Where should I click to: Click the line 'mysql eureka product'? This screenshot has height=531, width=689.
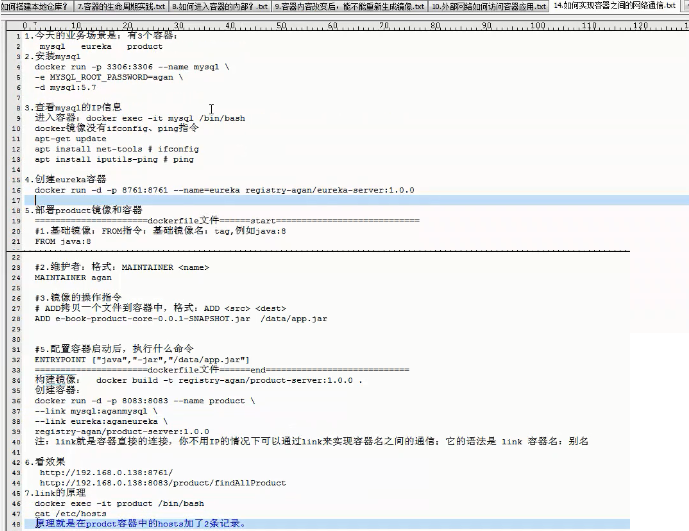pos(101,47)
